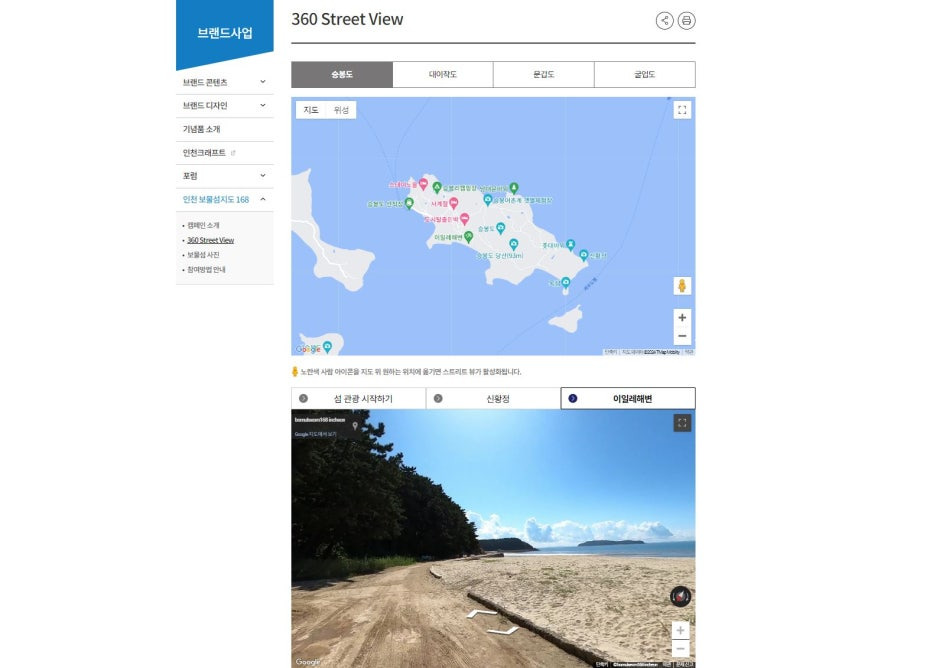Switch map to 지도 map view
The image size is (936, 668).
pos(311,110)
